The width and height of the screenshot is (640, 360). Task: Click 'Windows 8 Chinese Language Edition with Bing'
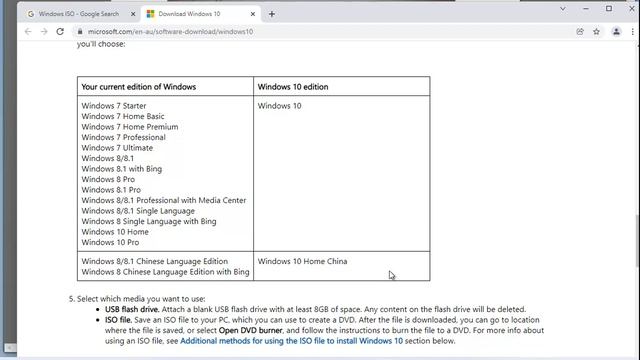click(x=165, y=272)
